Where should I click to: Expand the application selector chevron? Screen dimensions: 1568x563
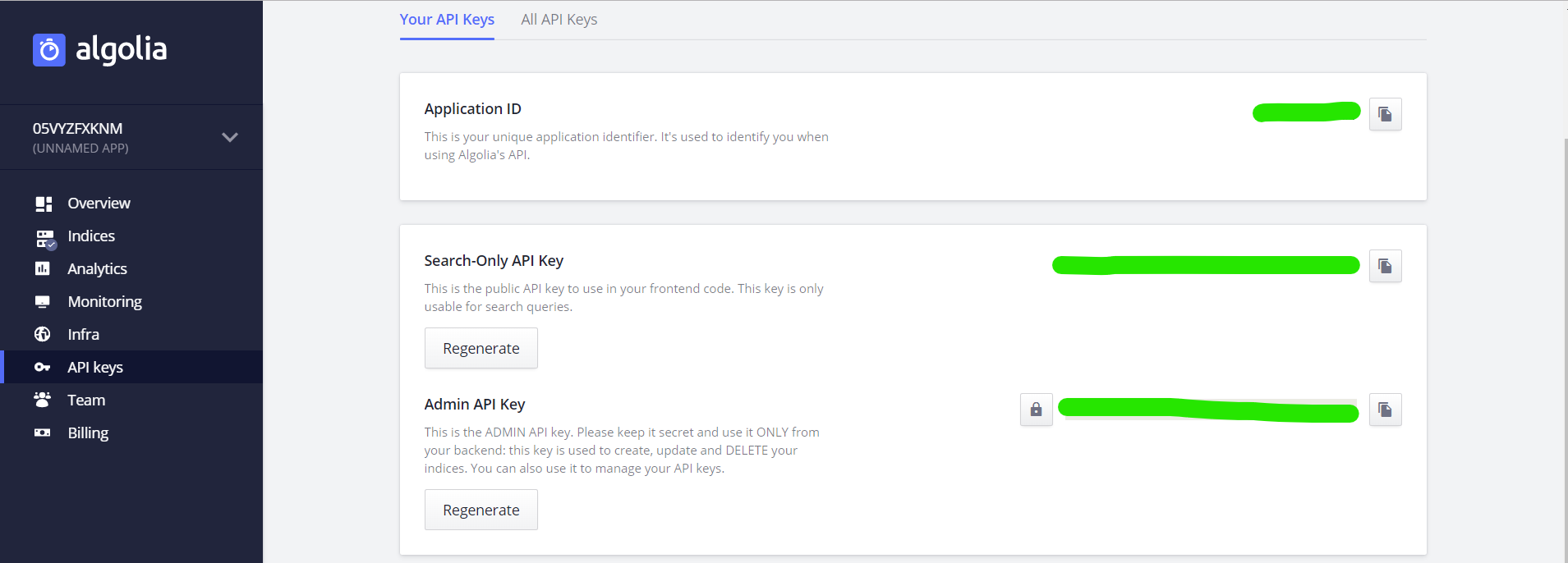click(x=230, y=137)
